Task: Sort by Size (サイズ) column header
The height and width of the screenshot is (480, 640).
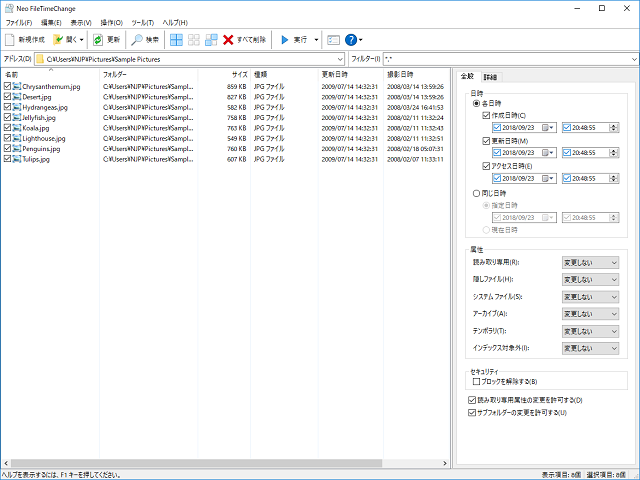Action: pos(224,74)
